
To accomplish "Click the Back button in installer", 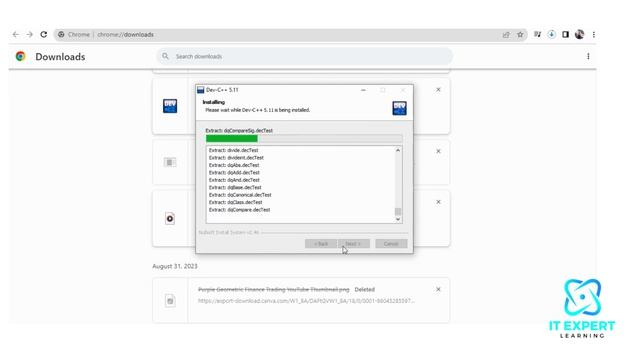I will coord(321,244).
